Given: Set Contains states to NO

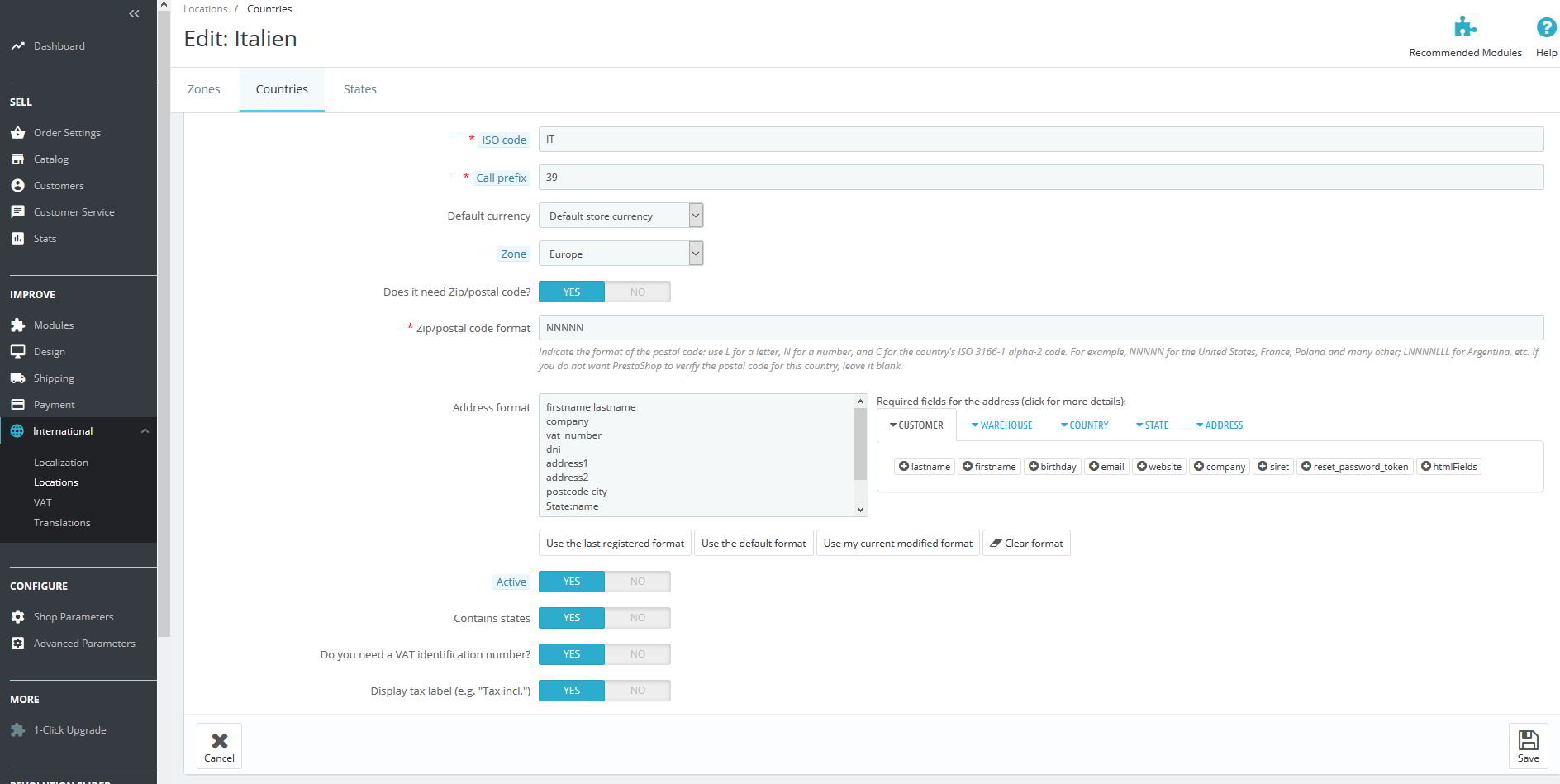Looking at the screenshot, I should 638,618.
